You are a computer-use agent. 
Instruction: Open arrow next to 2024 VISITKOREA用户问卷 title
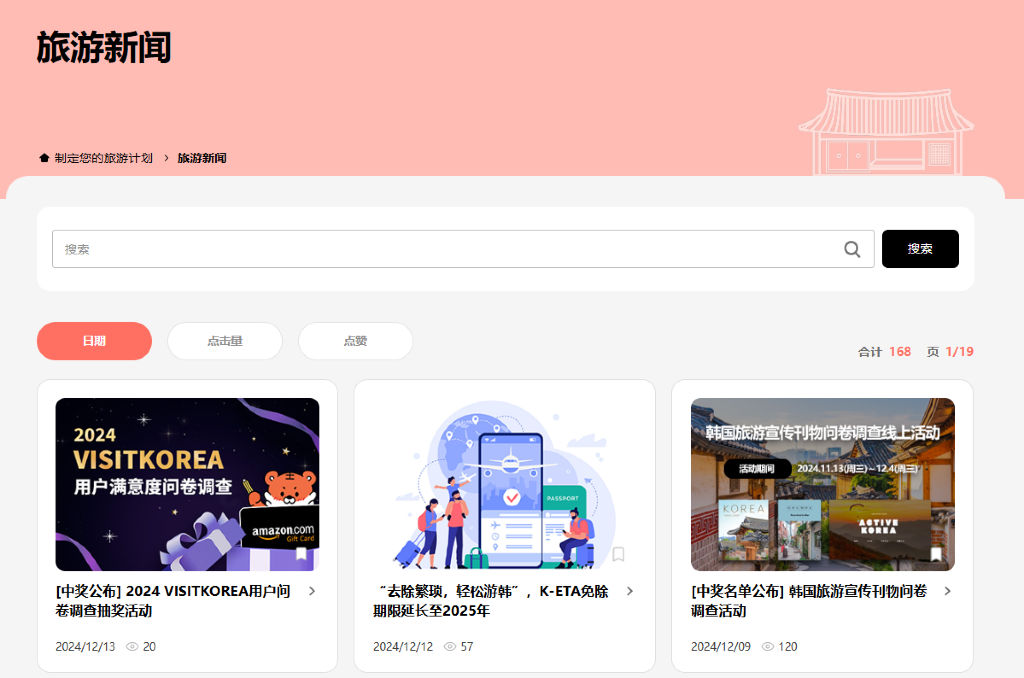312,591
